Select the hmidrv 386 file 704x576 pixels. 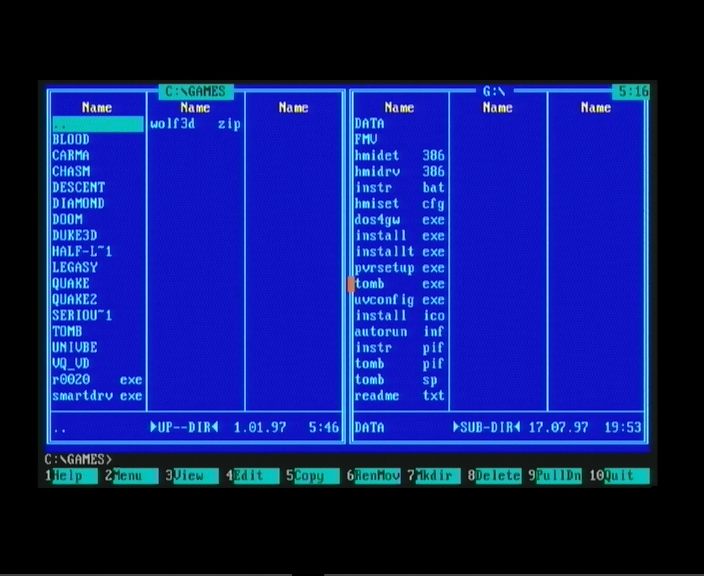(400, 171)
